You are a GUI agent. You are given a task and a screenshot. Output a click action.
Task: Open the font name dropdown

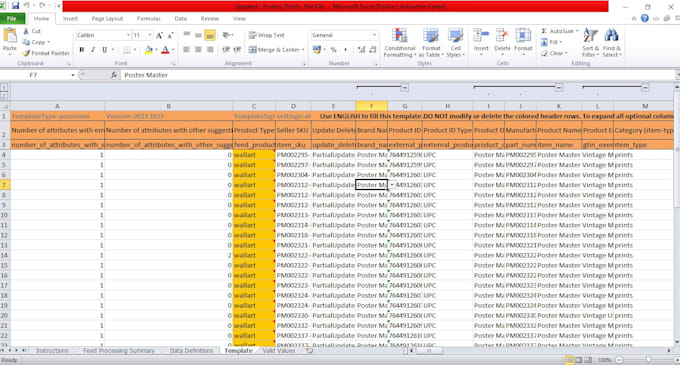pyautogui.click(x=128, y=35)
